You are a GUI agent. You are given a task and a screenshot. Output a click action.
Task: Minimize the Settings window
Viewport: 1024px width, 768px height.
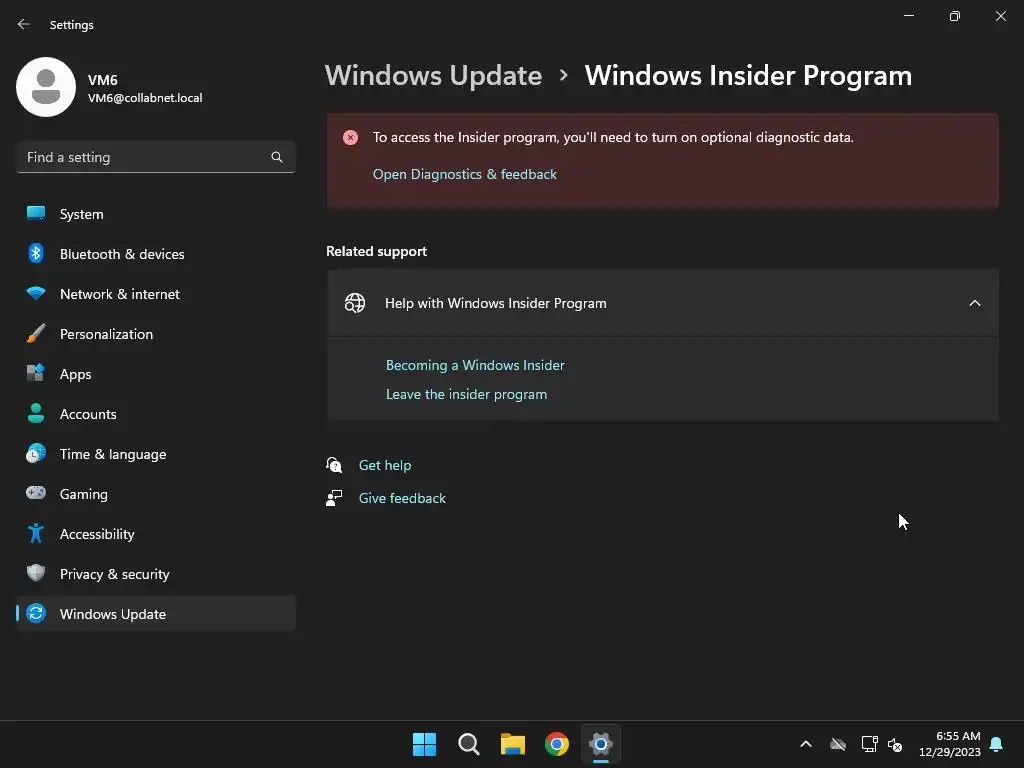(909, 16)
